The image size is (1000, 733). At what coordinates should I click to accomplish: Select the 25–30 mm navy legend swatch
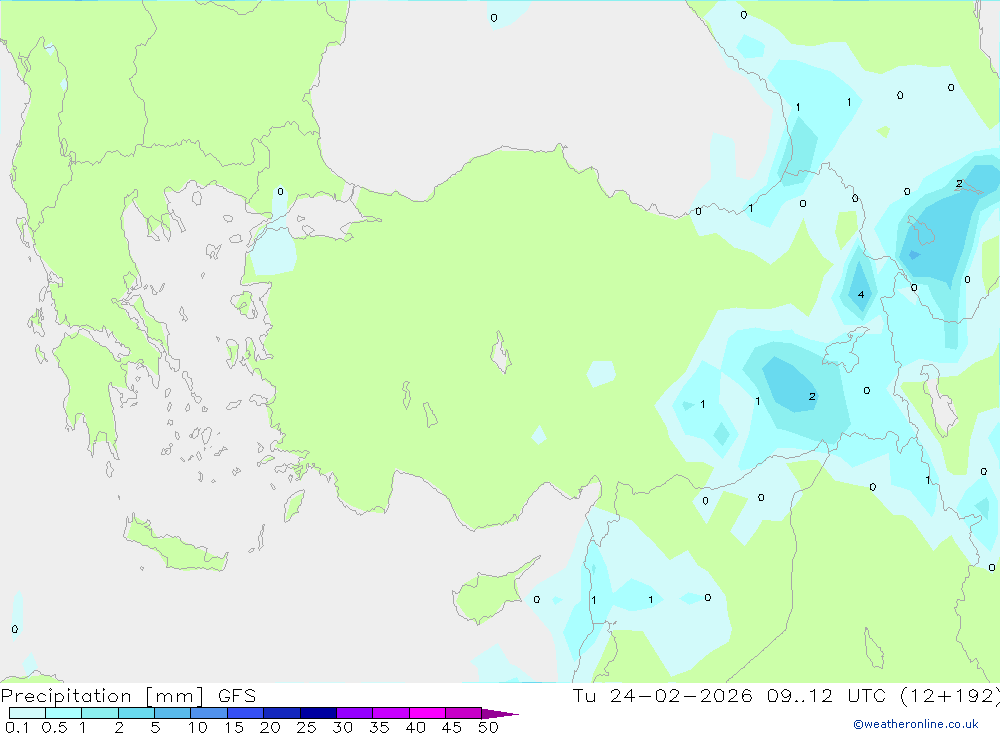(318, 713)
